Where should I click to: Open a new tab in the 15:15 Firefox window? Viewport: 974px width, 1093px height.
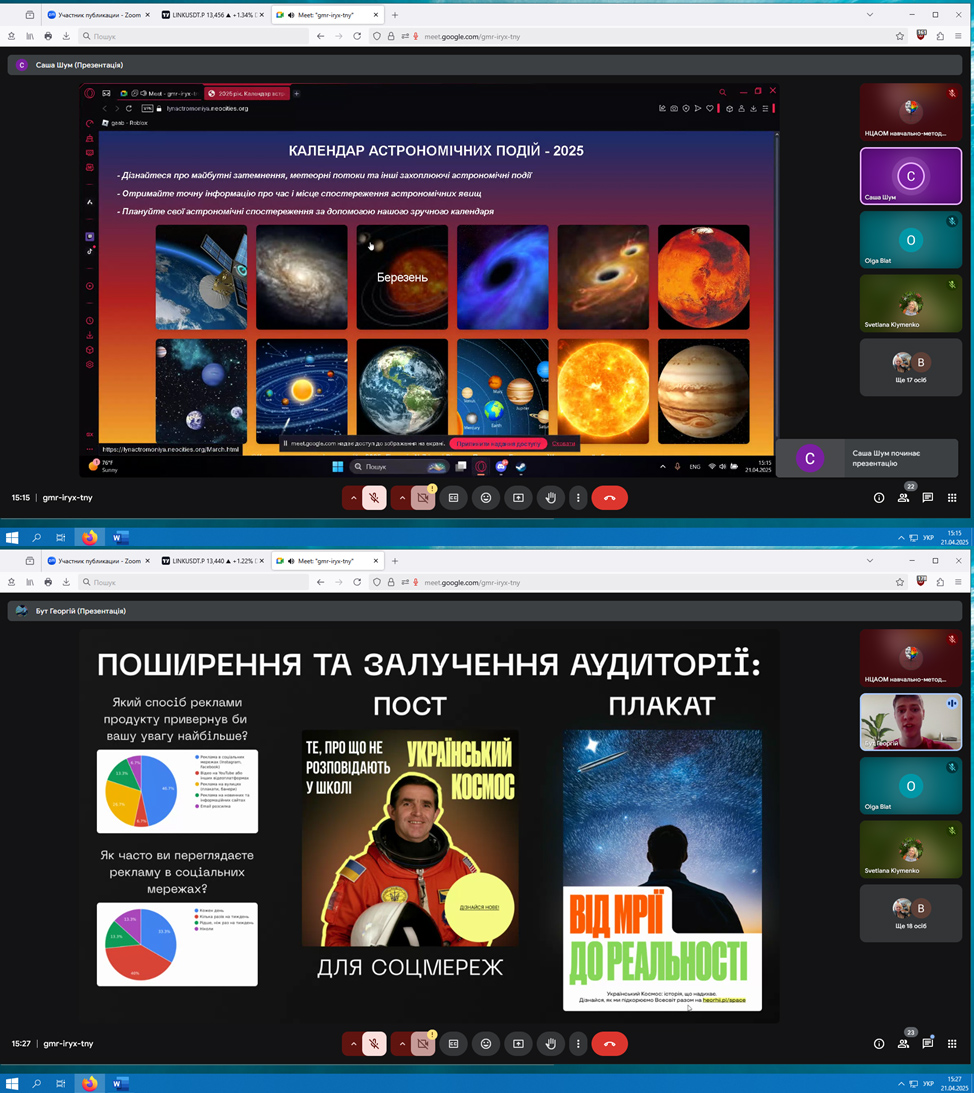pos(395,15)
